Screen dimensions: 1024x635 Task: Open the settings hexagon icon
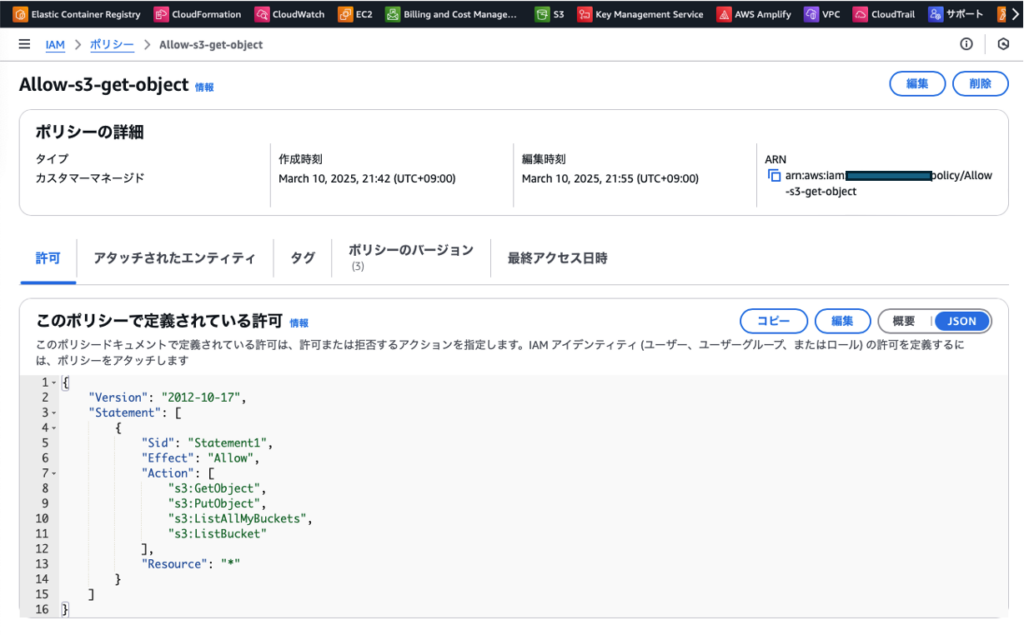click(x=1003, y=44)
